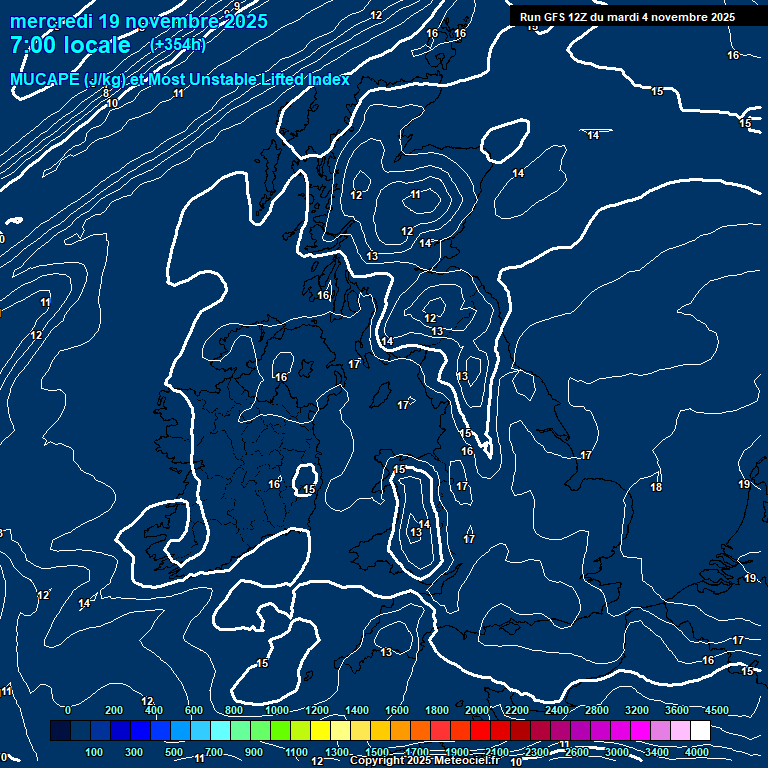768x768 pixels.
Task: Click the legend value '3400'
Action: pyautogui.click(x=657, y=752)
